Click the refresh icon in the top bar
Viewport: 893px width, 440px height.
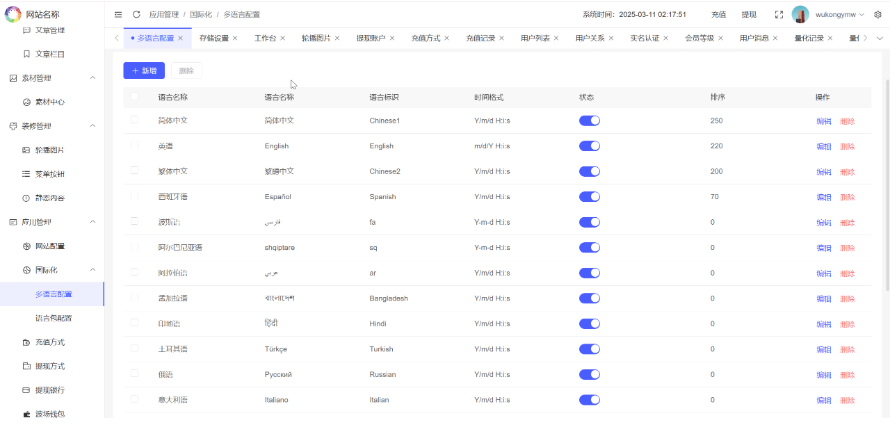pyautogui.click(x=136, y=15)
